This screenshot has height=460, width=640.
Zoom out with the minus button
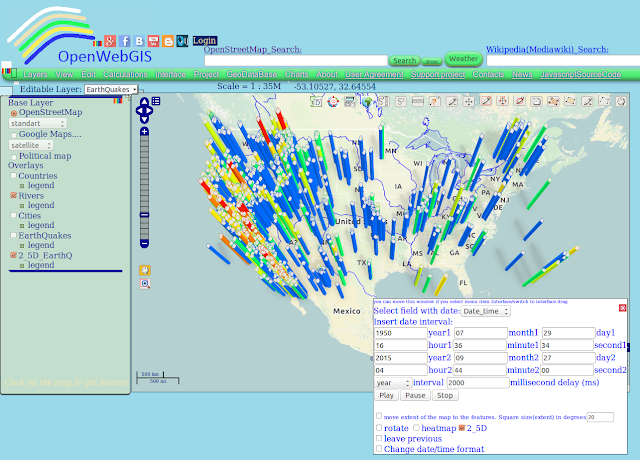(144, 244)
